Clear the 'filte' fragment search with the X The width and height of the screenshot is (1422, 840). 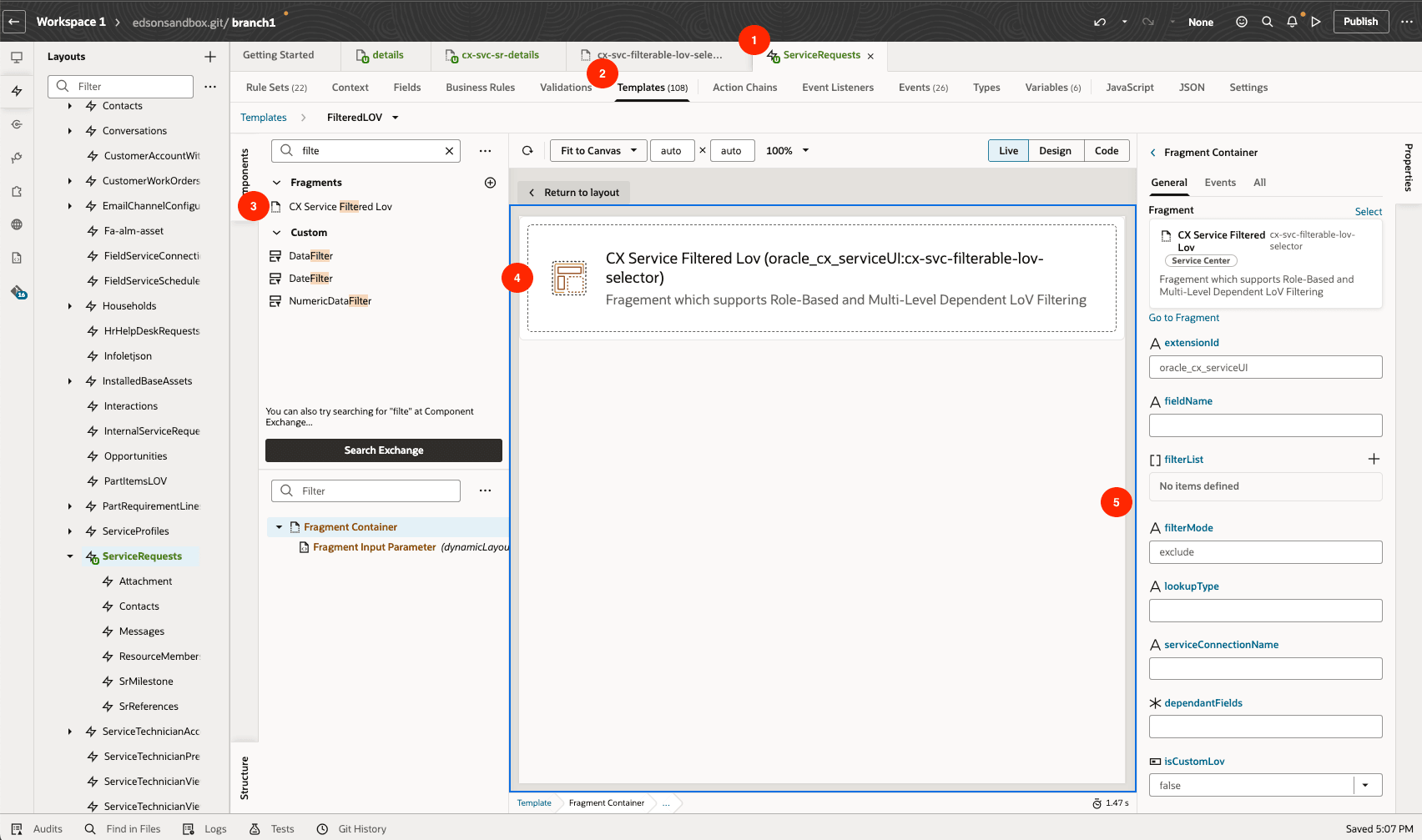pos(449,150)
